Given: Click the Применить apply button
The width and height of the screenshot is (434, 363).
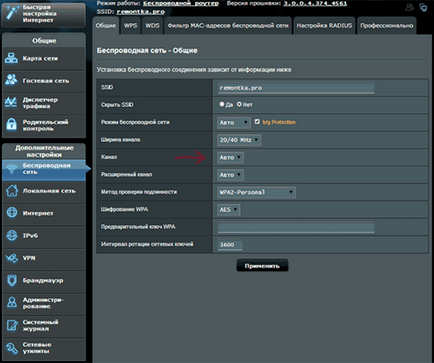Looking at the screenshot, I should [x=262, y=266].
